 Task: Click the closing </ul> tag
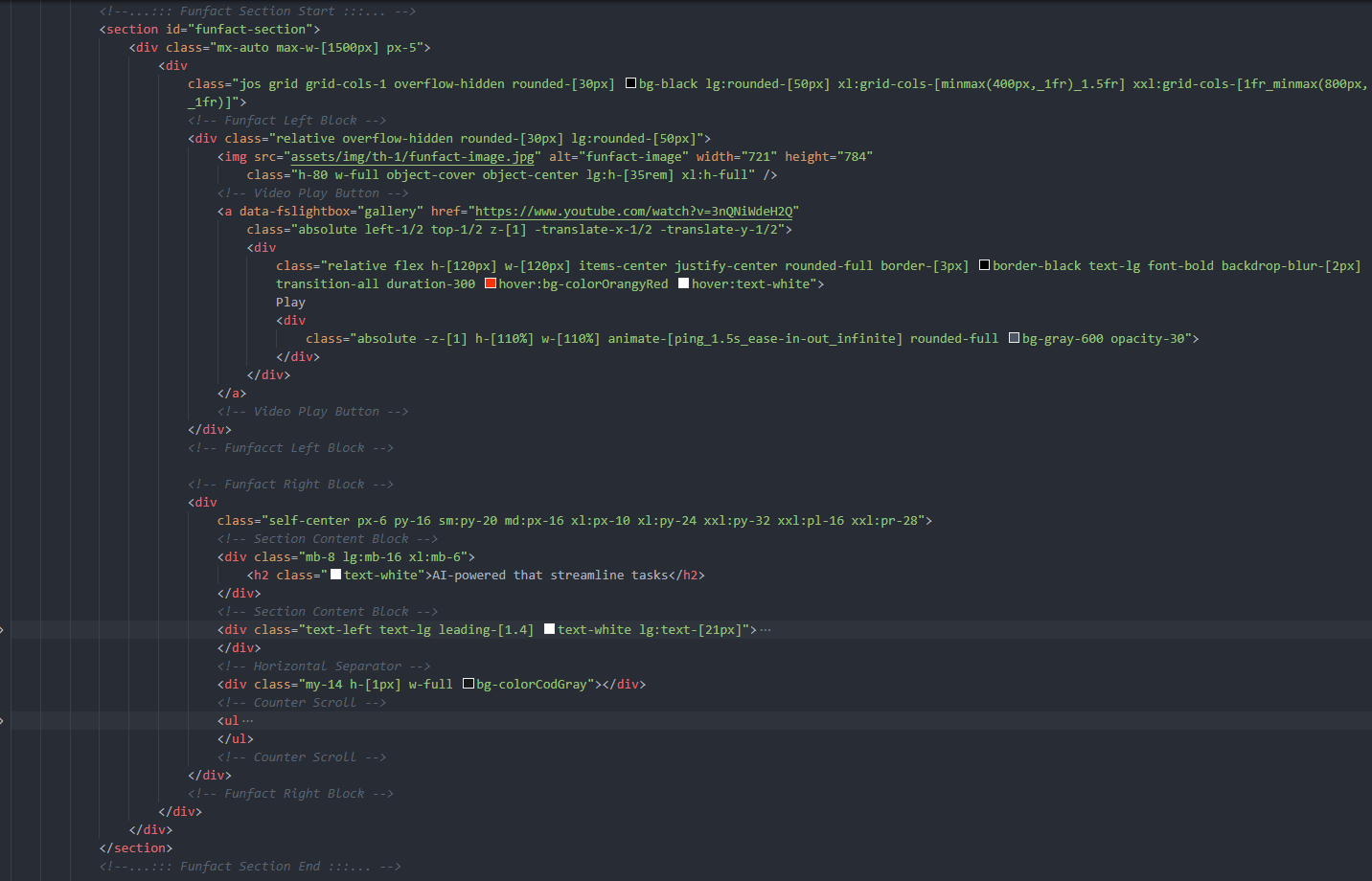coord(236,738)
